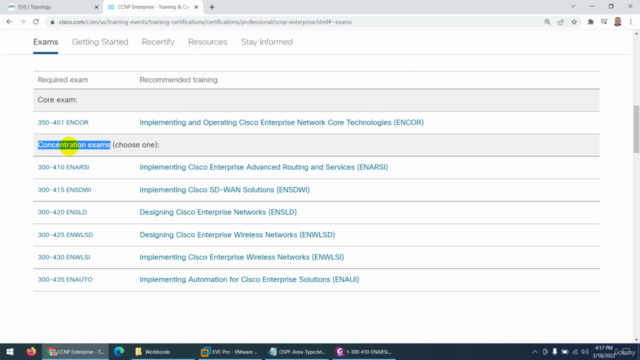Click the volume speaker tray icon
This screenshot has height=360, width=640.
[585, 352]
